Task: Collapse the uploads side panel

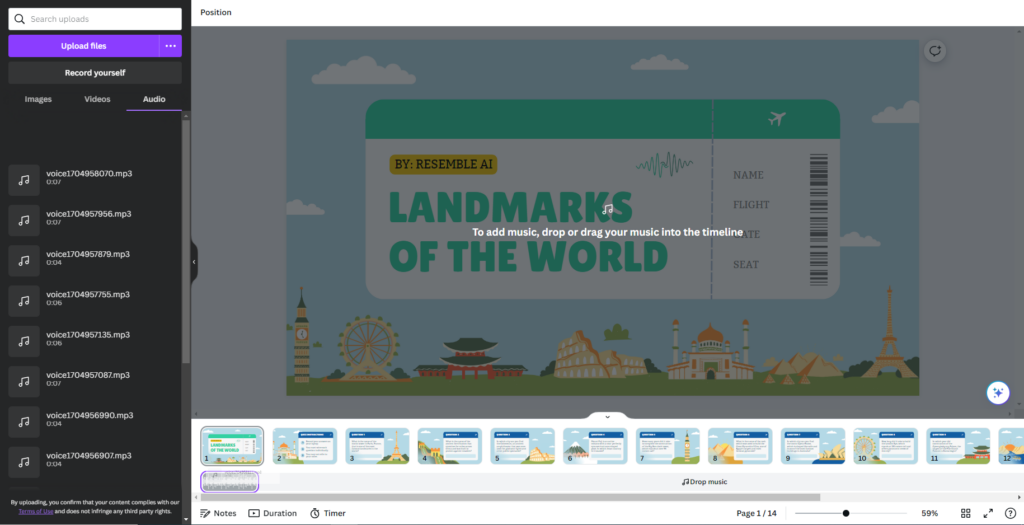Action: point(194,262)
